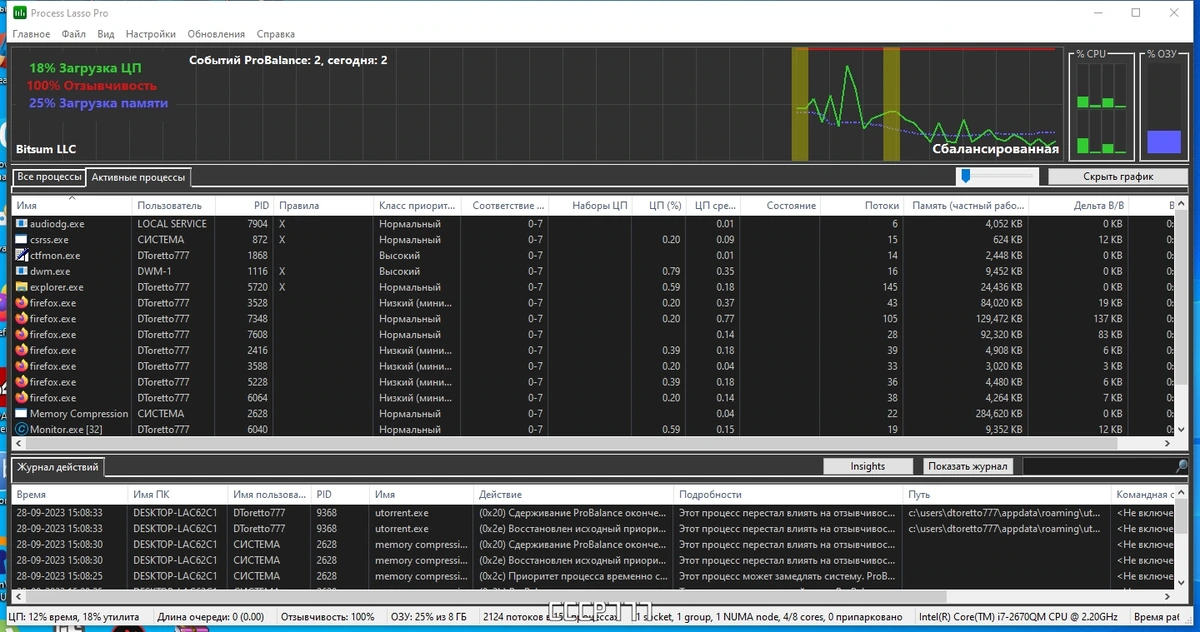This screenshot has height=632, width=1200.
Task: Click the log Время column header
Action: point(69,495)
